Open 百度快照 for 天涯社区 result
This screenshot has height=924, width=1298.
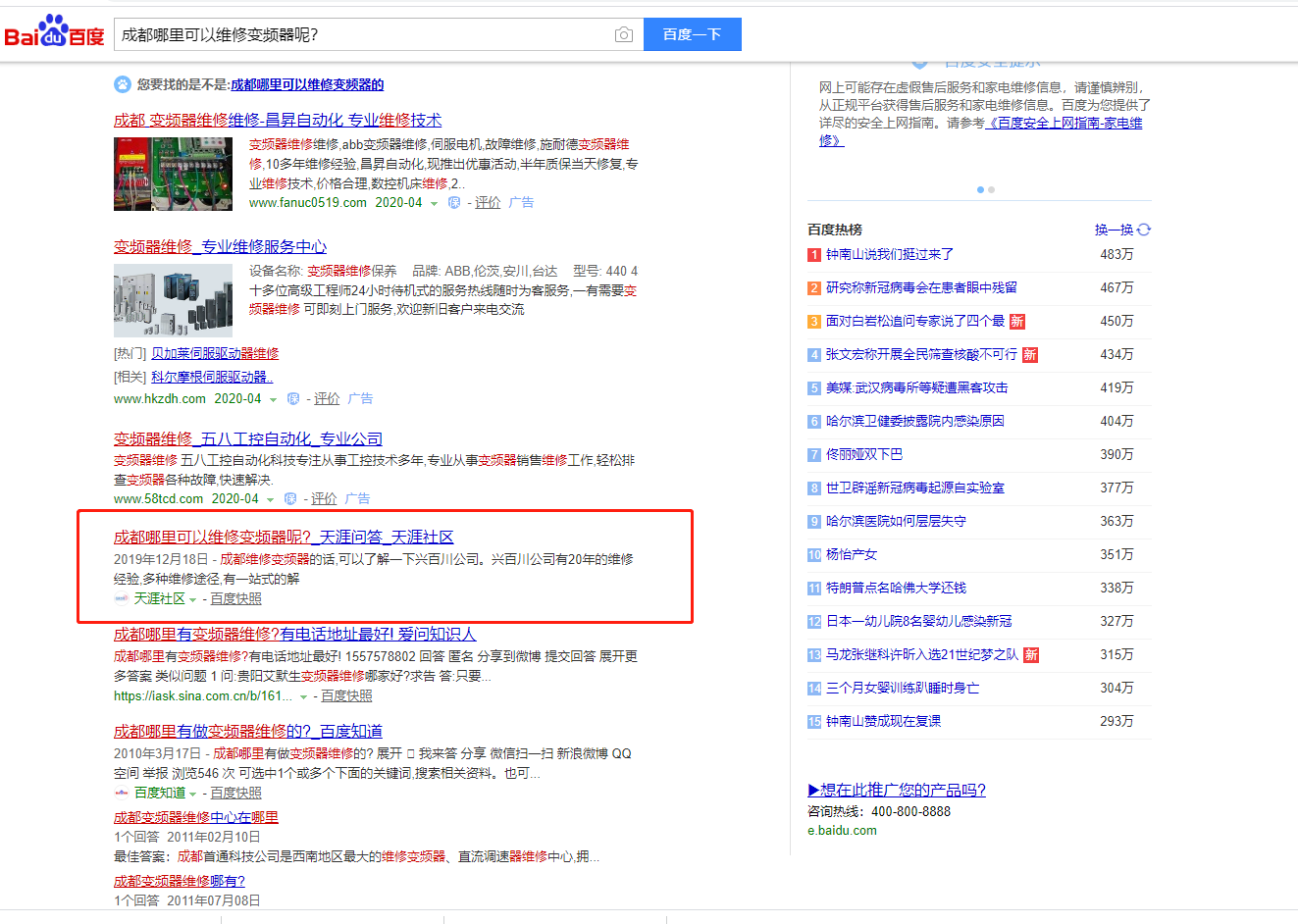tap(235, 598)
